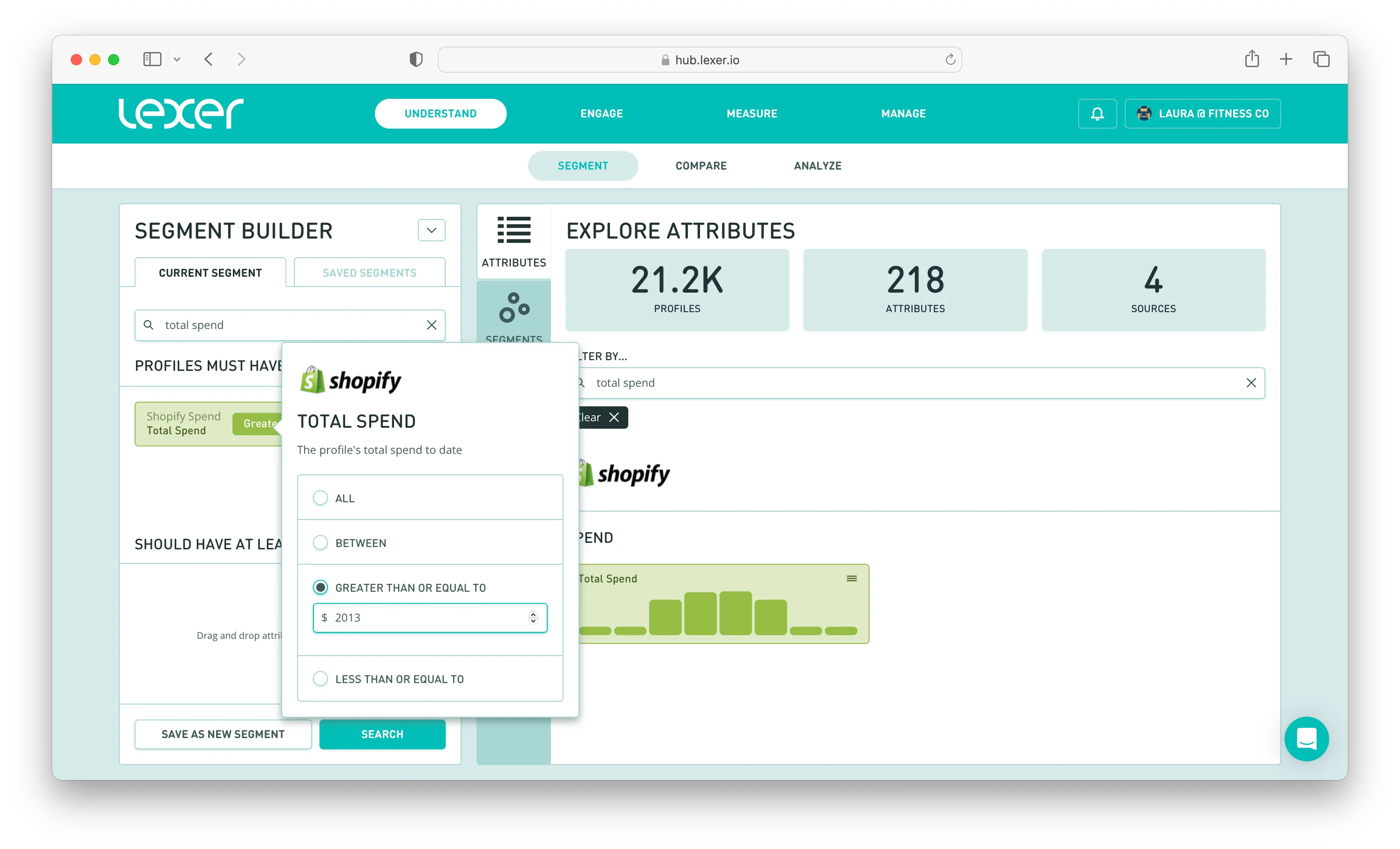Image resolution: width=1400 pixels, height=849 pixels.
Task: Reload the page with refresh icon
Action: (x=950, y=59)
